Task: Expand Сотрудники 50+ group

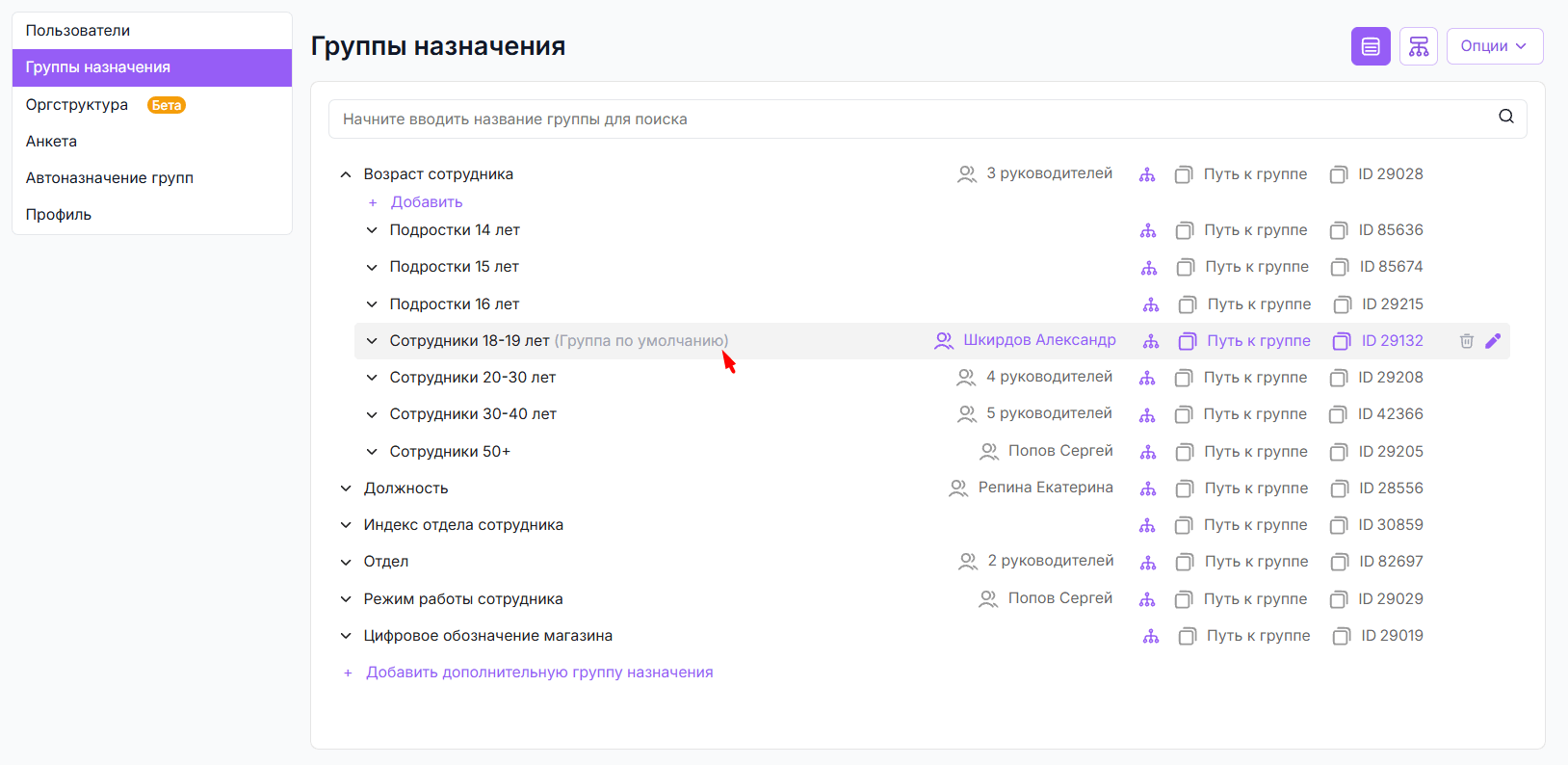Action: 372,452
